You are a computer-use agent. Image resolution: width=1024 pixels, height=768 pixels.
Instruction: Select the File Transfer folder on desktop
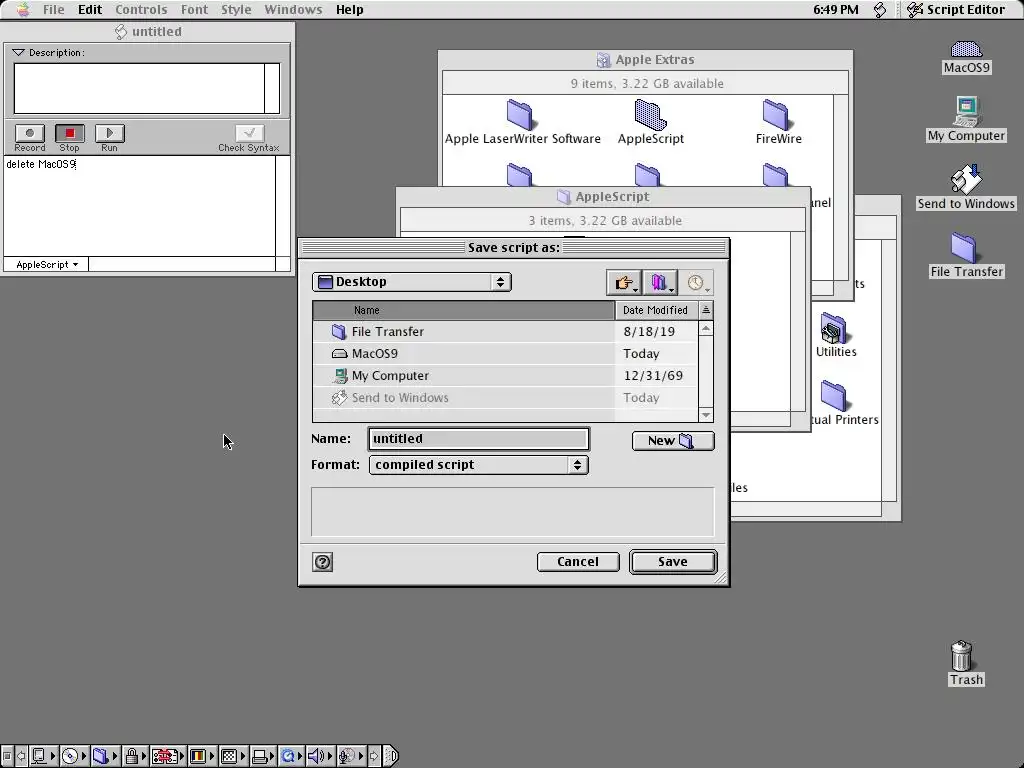tap(965, 248)
